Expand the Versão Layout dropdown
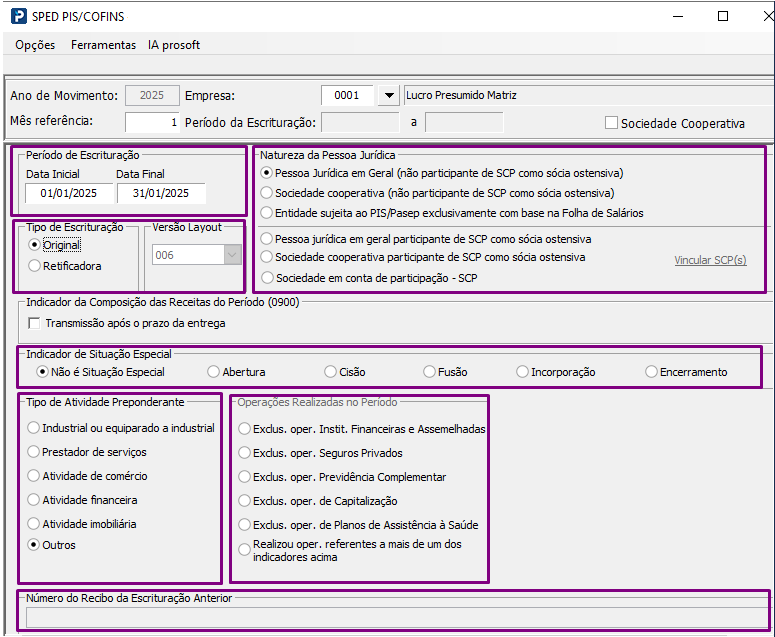This screenshot has width=775, height=637. (233, 255)
